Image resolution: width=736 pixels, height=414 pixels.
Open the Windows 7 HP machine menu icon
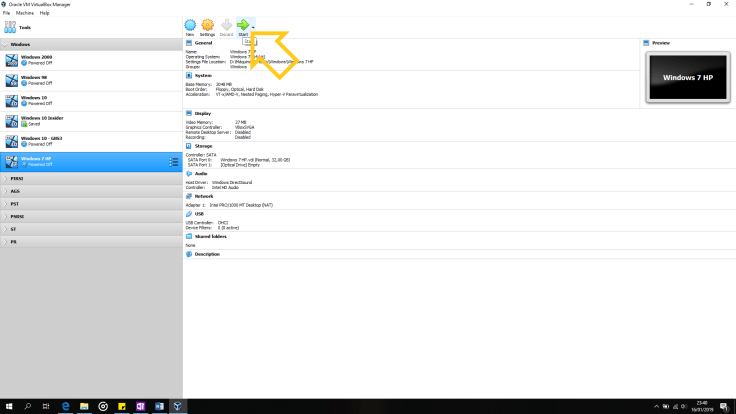tap(174, 161)
